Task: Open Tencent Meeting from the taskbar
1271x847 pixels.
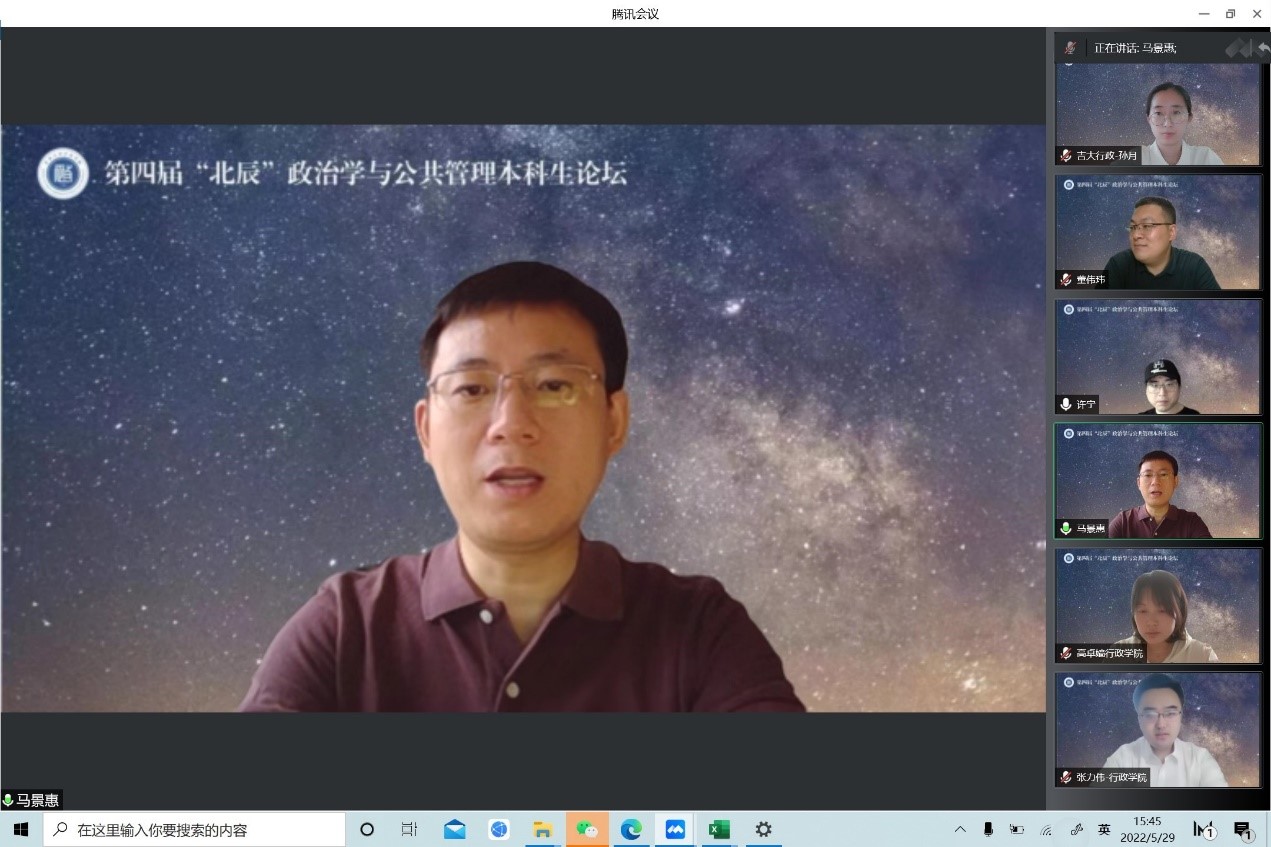Action: point(675,829)
